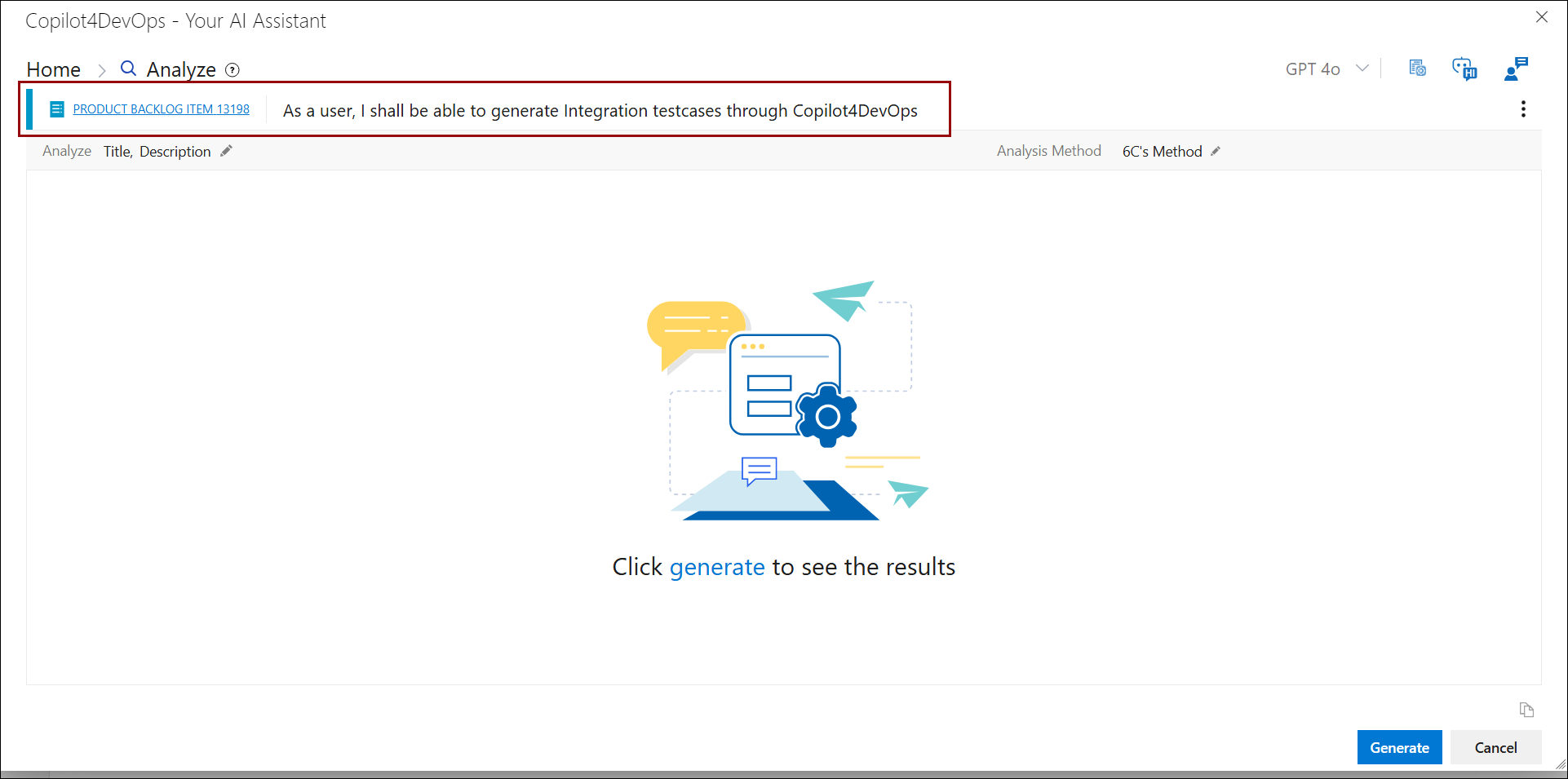Click the Generate button
1568x779 pixels.
click(1399, 747)
